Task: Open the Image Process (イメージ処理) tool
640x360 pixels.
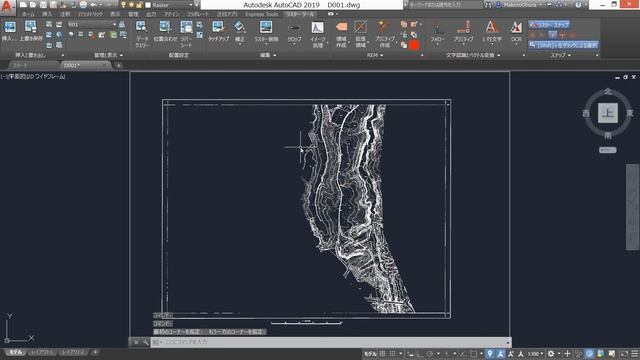Action: (x=318, y=34)
